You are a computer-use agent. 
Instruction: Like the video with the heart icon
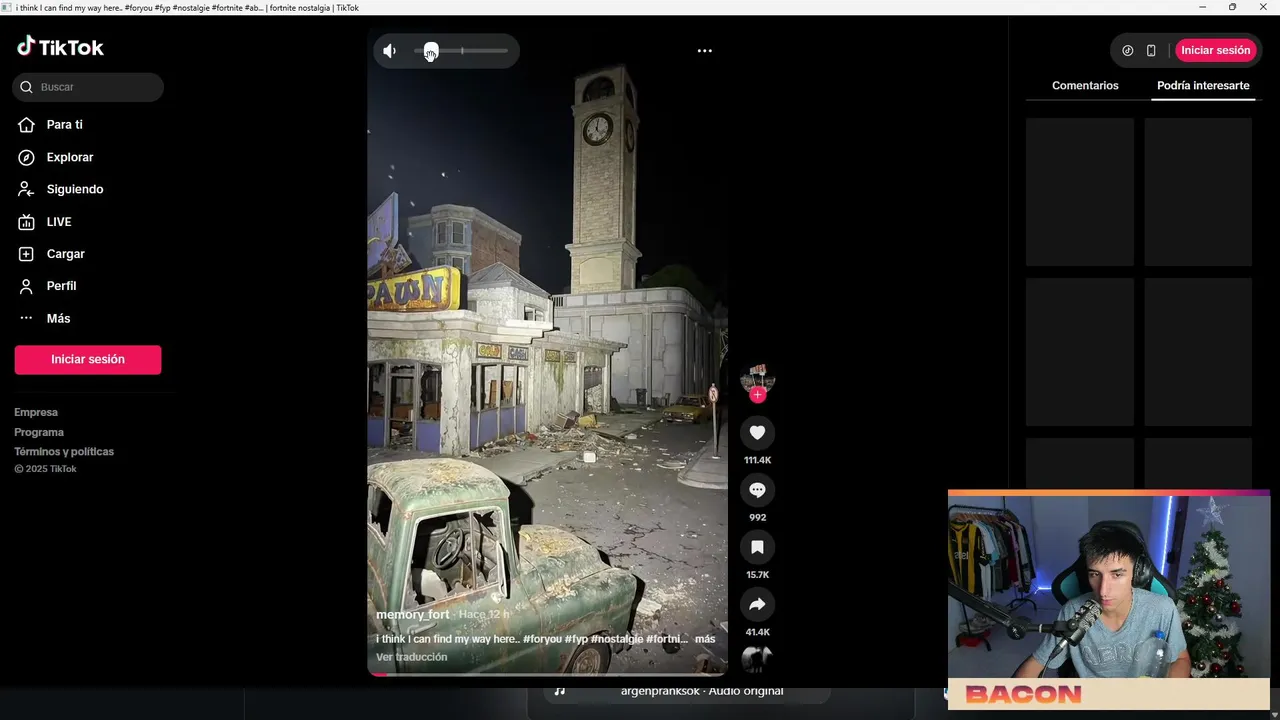coord(757,433)
